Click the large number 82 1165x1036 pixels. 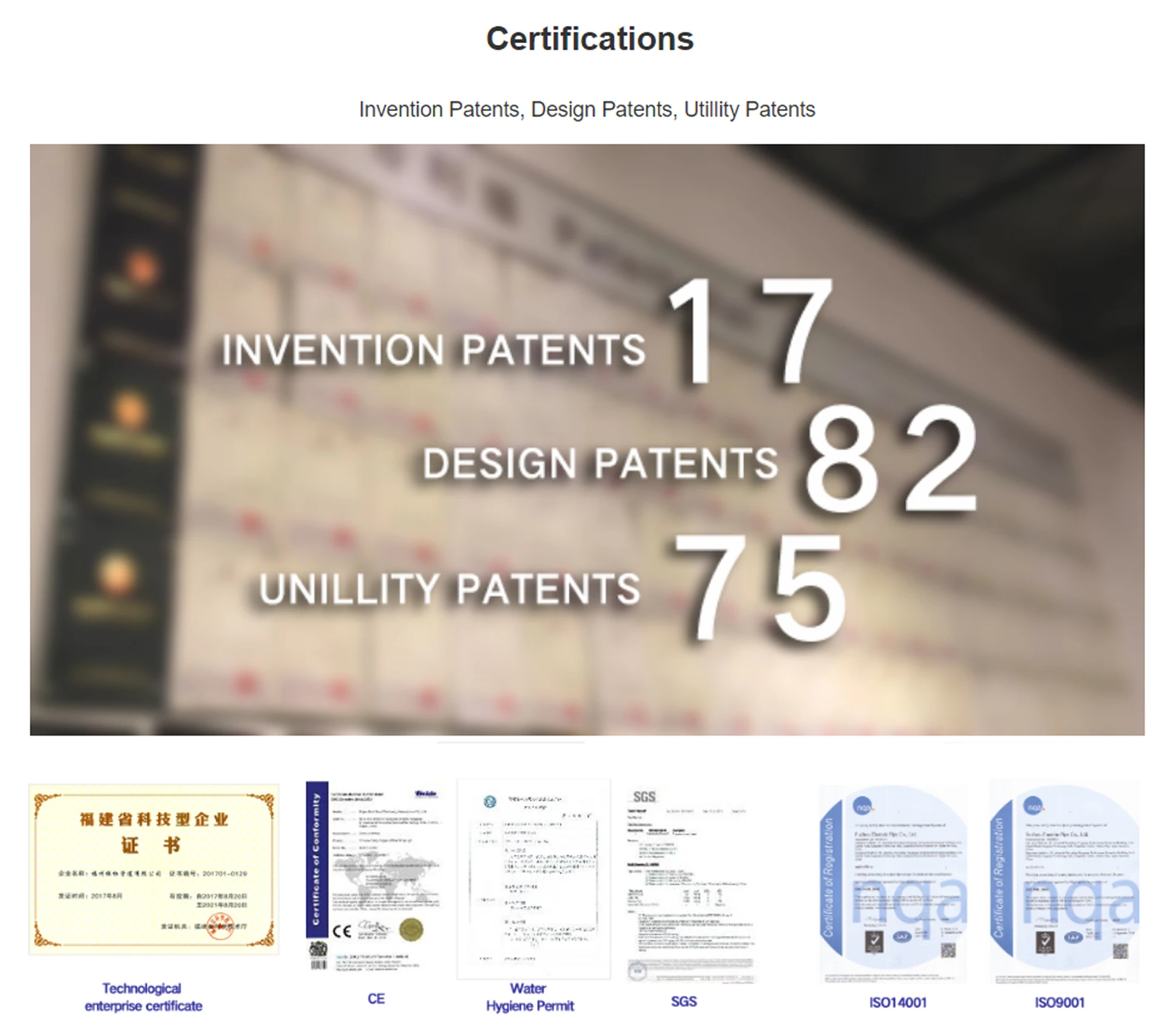pos(891,459)
